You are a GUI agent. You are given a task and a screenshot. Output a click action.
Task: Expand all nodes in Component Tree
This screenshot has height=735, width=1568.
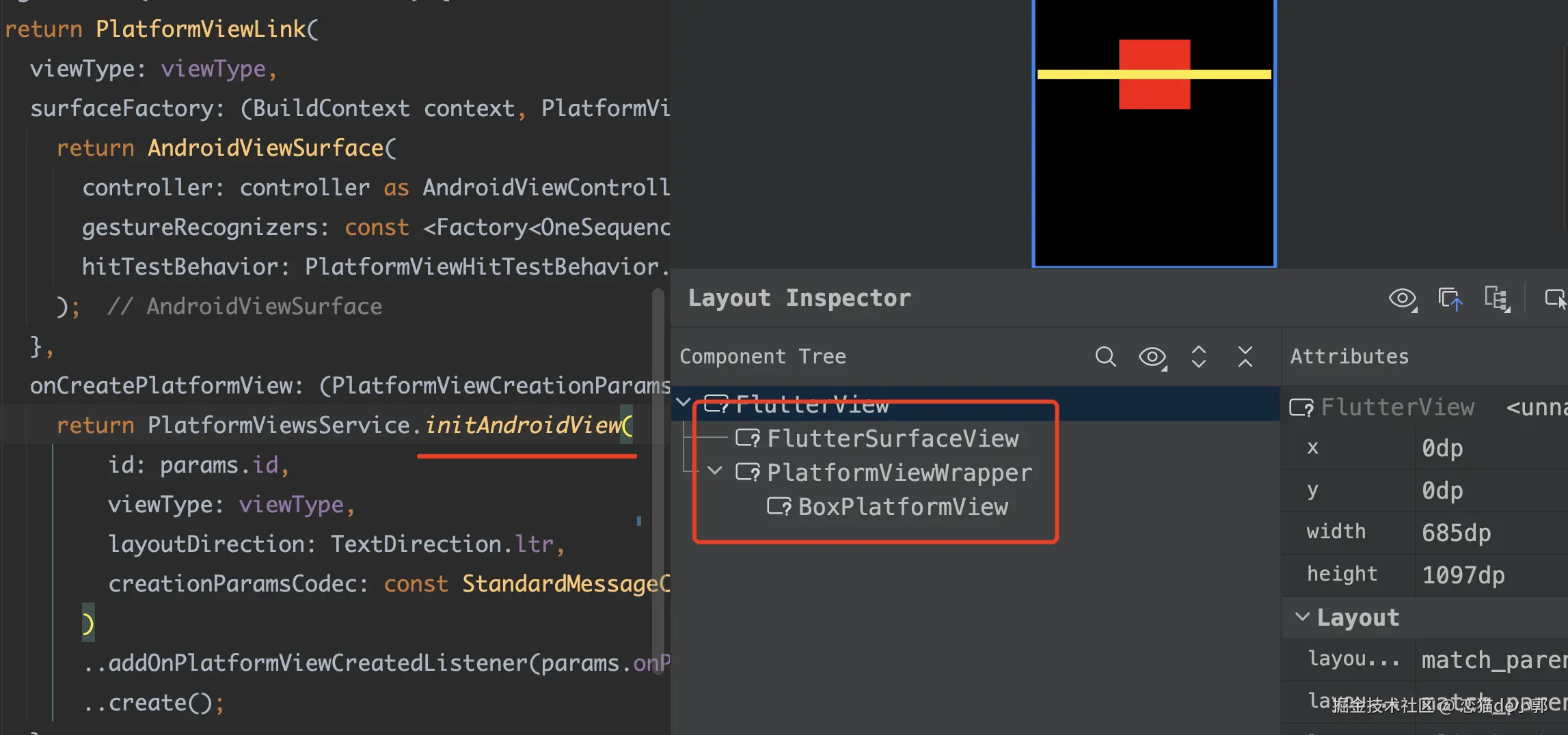pyautogui.click(x=1199, y=357)
